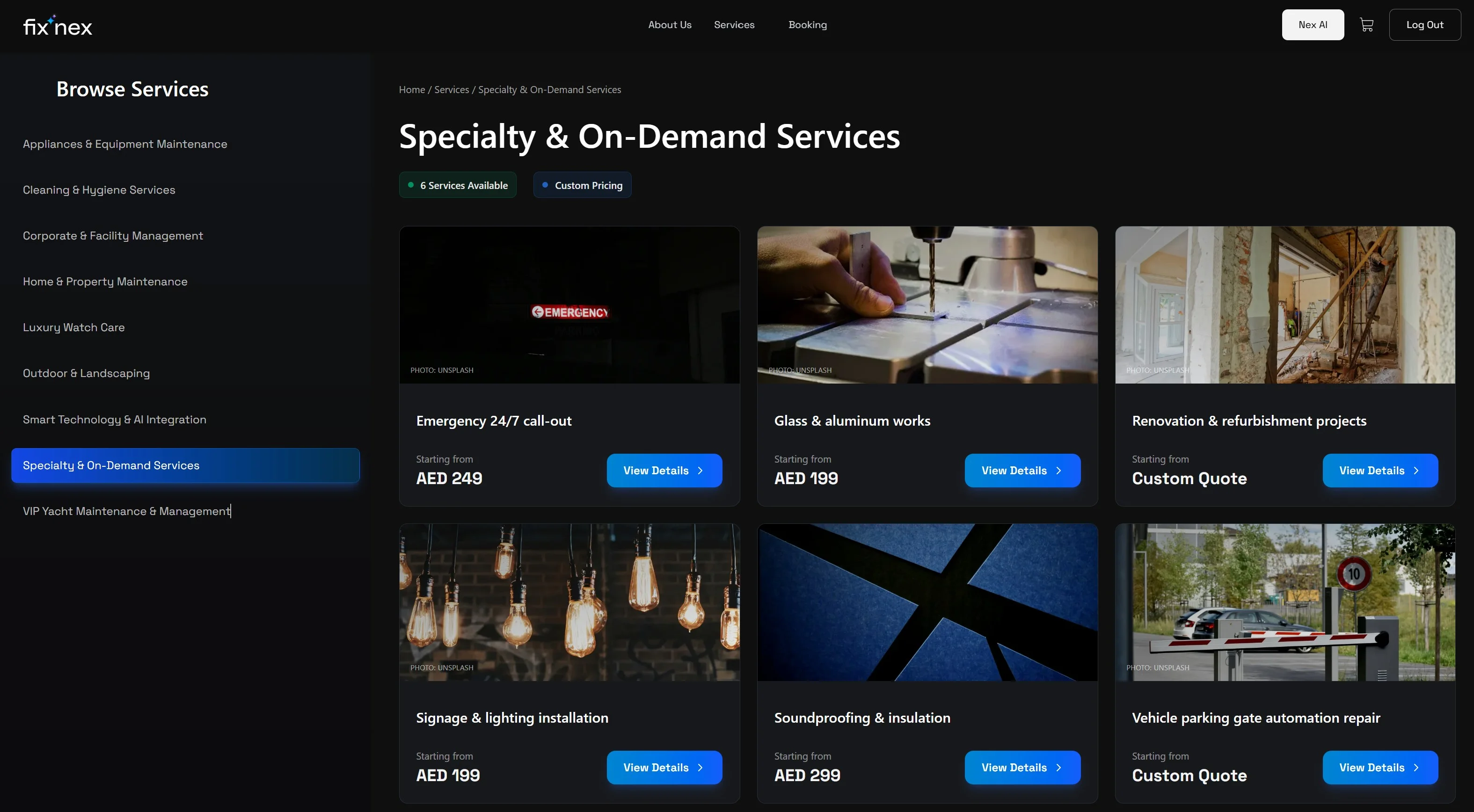The height and width of the screenshot is (812, 1474).
Task: Click the Custom Pricing badge
Action: pos(583,185)
